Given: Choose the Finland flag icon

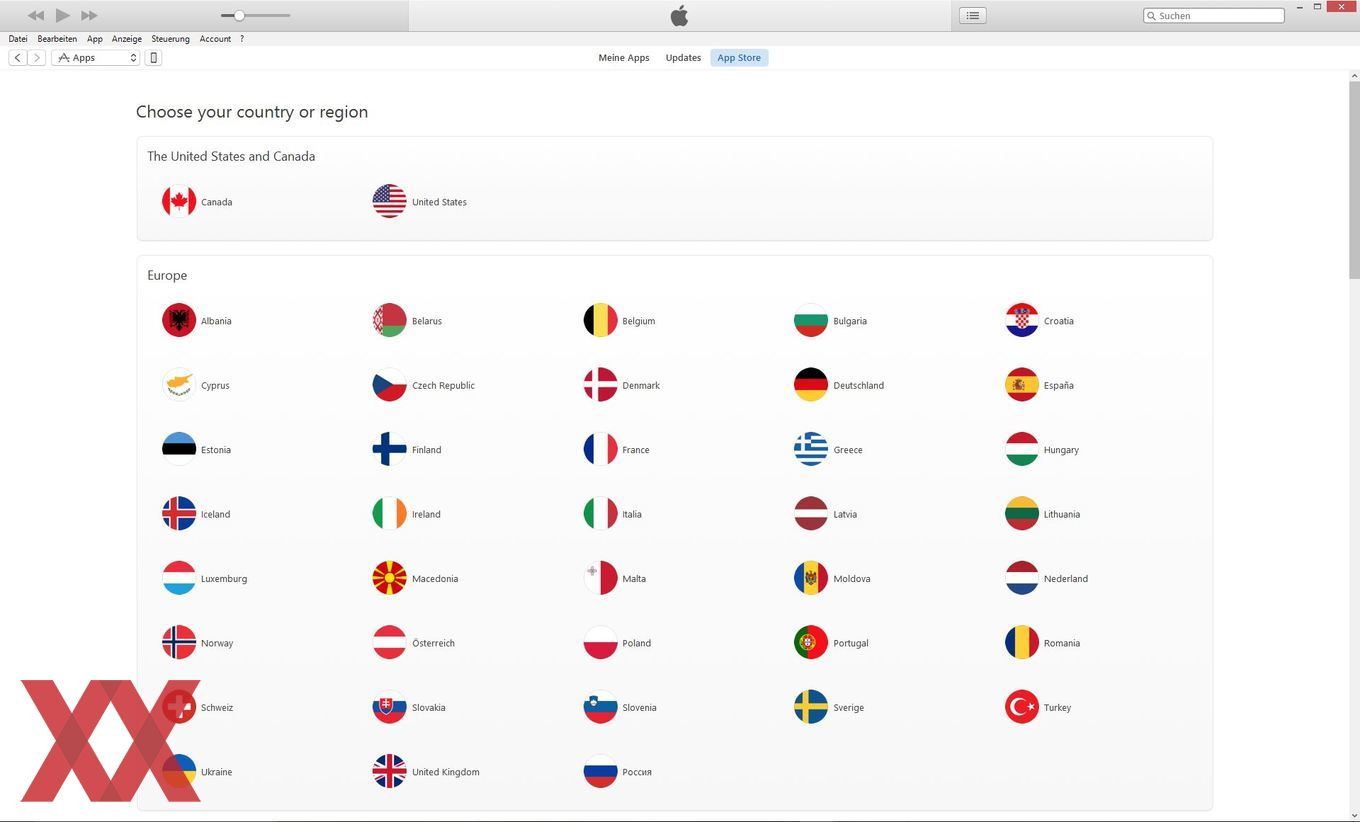Looking at the screenshot, I should (x=390, y=449).
